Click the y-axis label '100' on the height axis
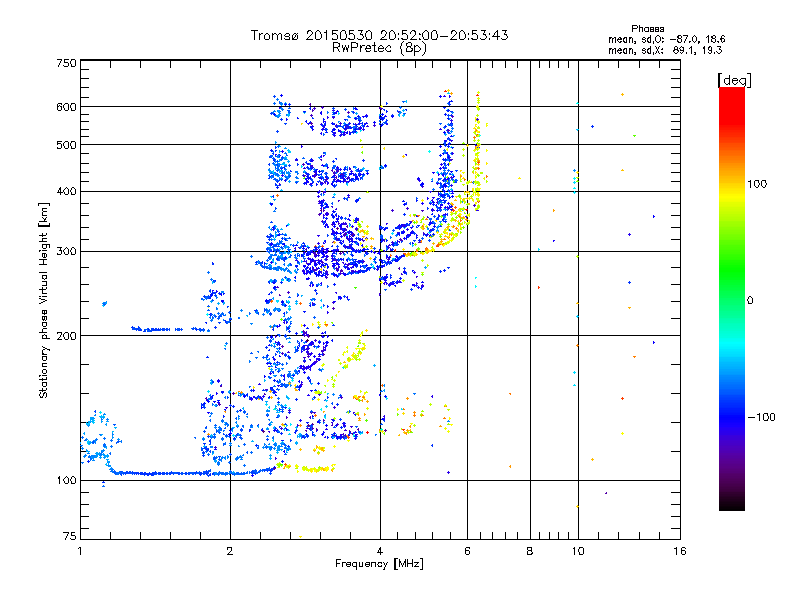 pyautogui.click(x=66, y=481)
